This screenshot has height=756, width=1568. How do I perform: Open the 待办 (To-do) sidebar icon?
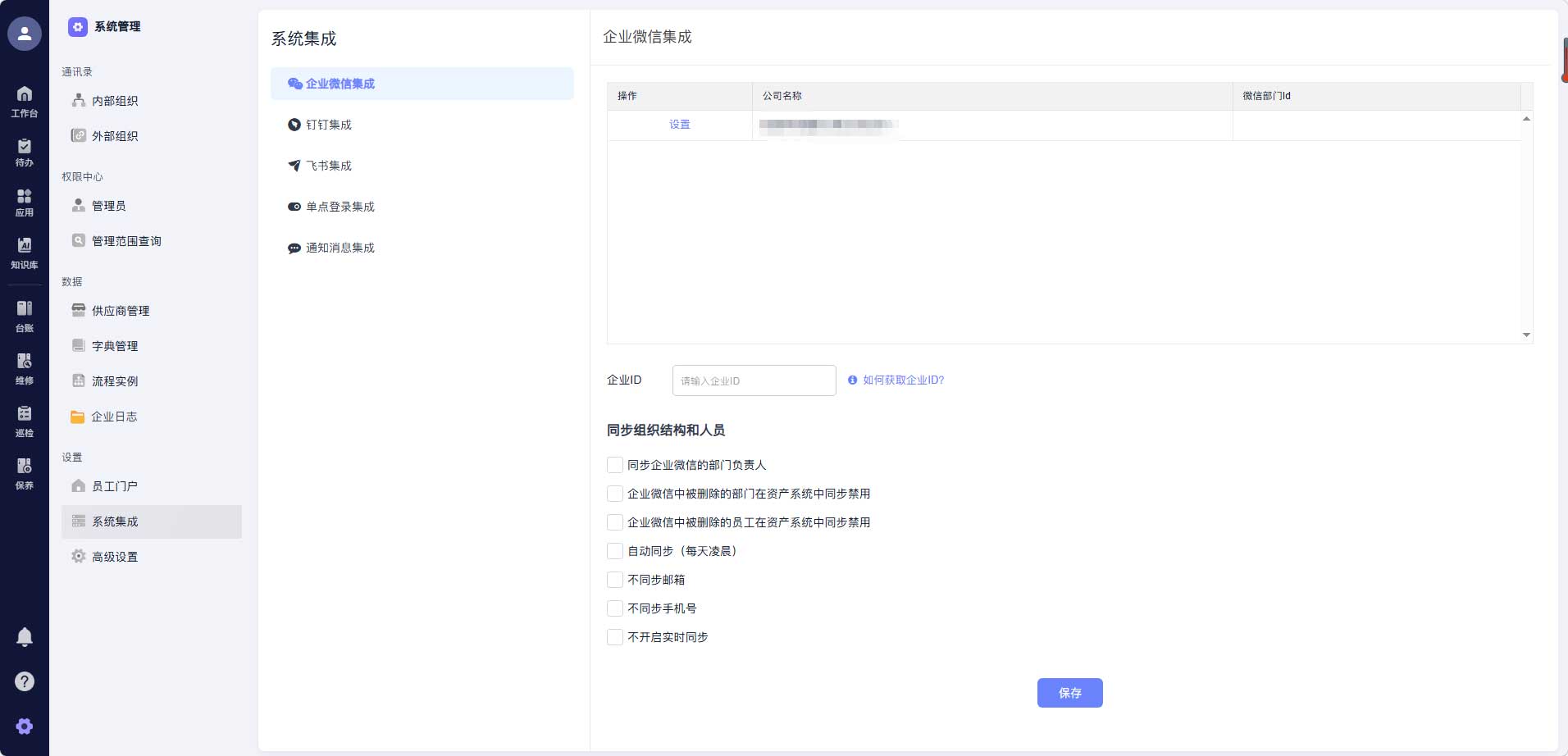24,152
